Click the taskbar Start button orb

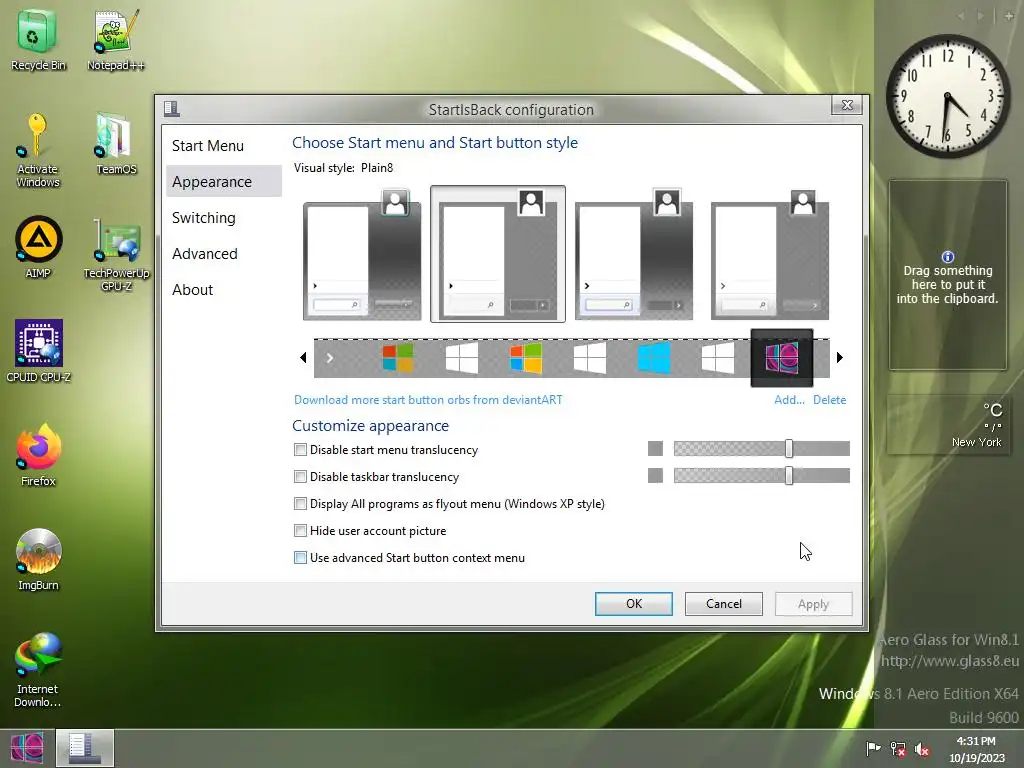27,748
